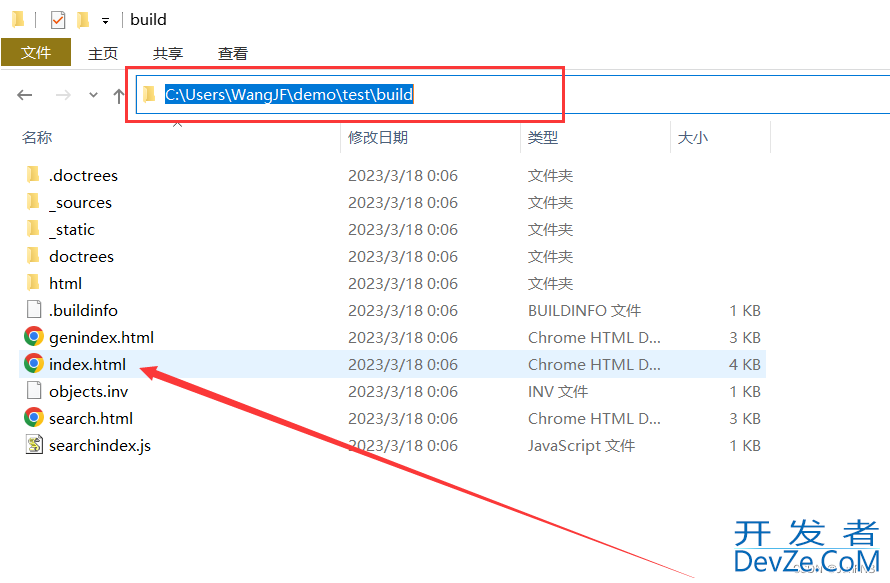
Task: Click the doctrees folder name
Action: coord(81,257)
